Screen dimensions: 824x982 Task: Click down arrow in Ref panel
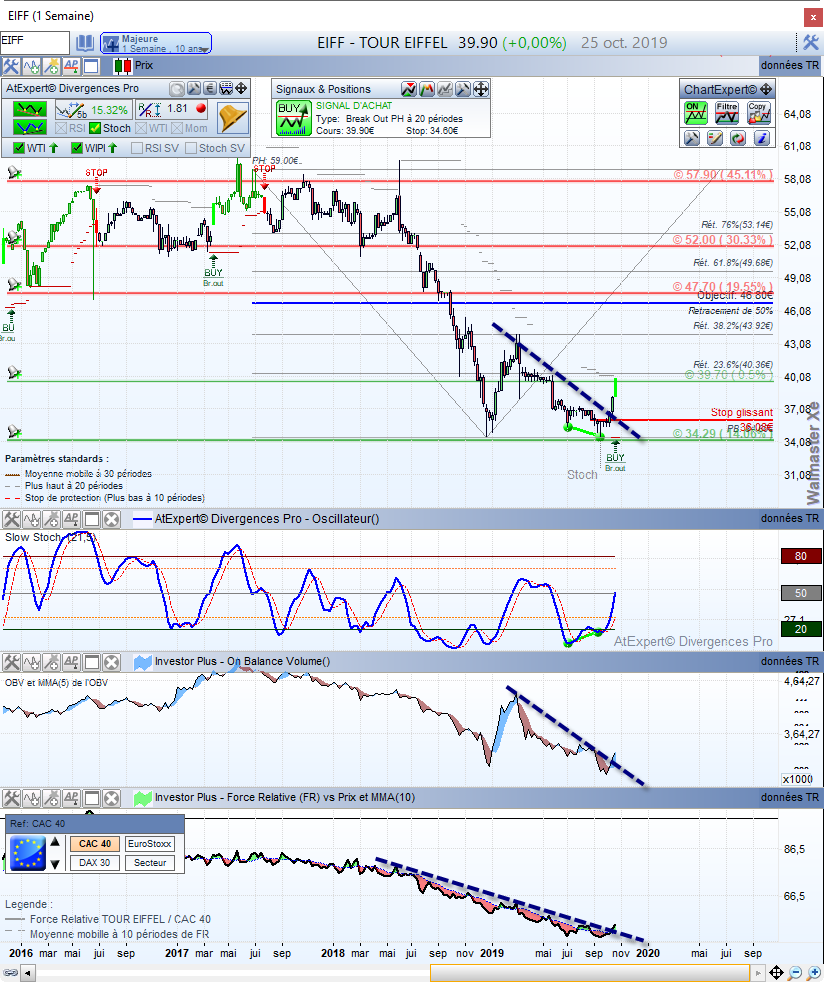click(55, 864)
